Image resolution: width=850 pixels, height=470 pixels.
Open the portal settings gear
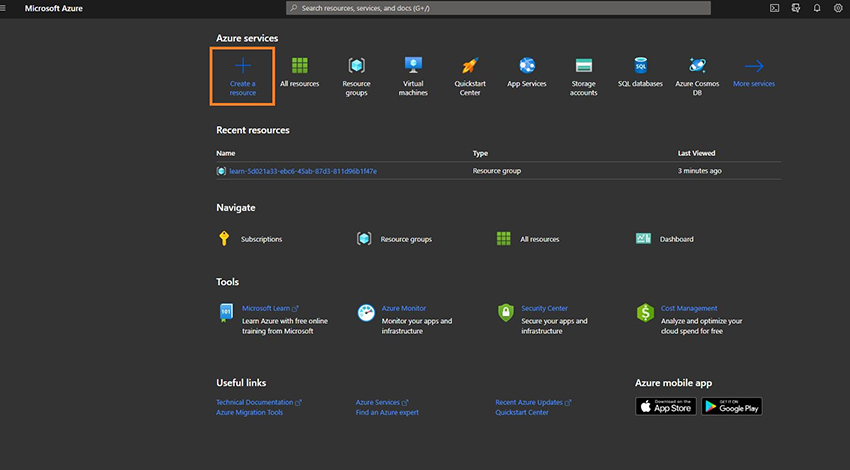click(x=838, y=8)
